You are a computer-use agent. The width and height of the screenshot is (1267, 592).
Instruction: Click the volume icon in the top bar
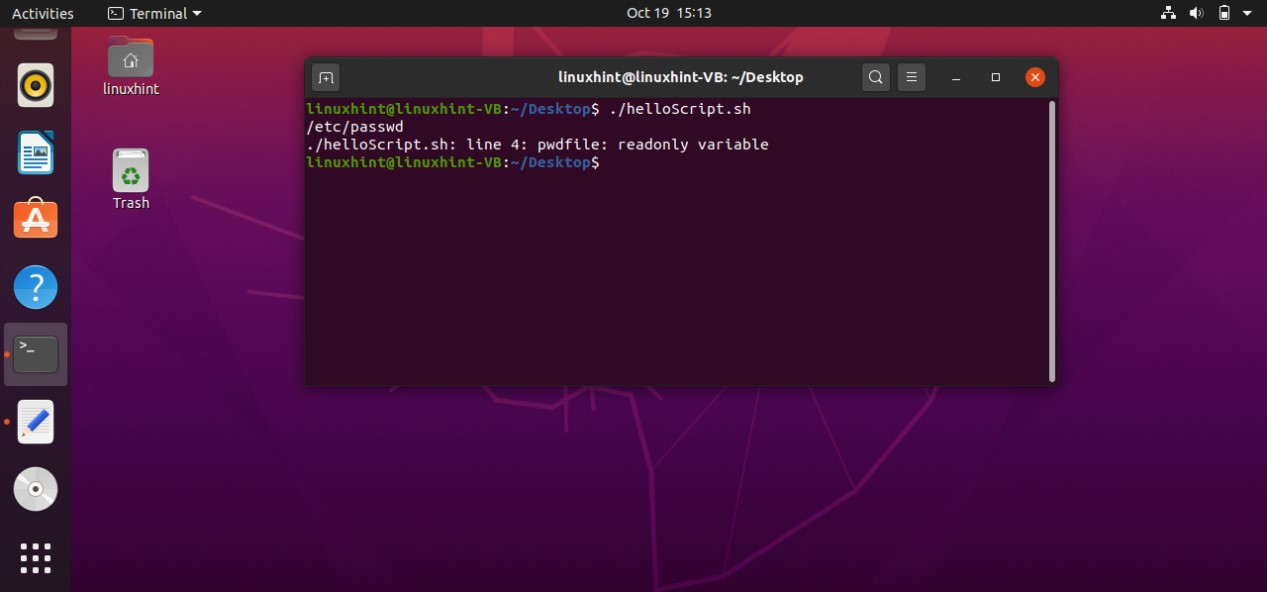(x=1196, y=13)
